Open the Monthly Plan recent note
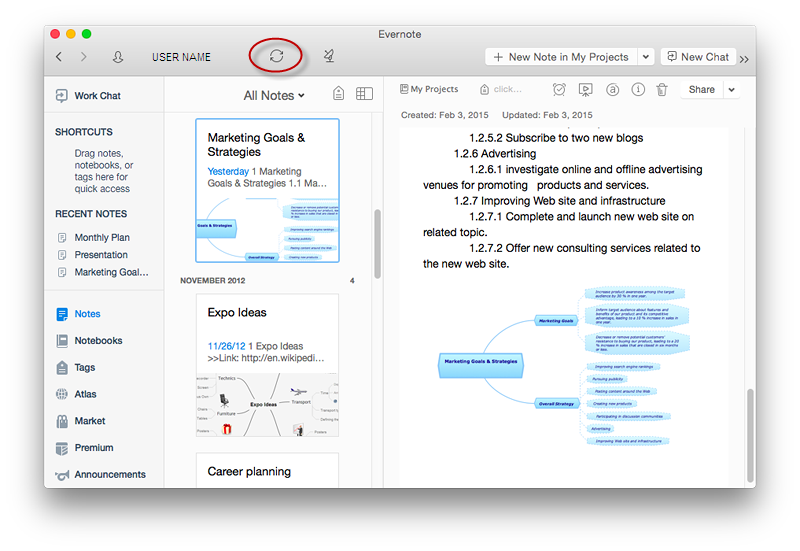Screen dimensions: 800x551 coord(102,237)
